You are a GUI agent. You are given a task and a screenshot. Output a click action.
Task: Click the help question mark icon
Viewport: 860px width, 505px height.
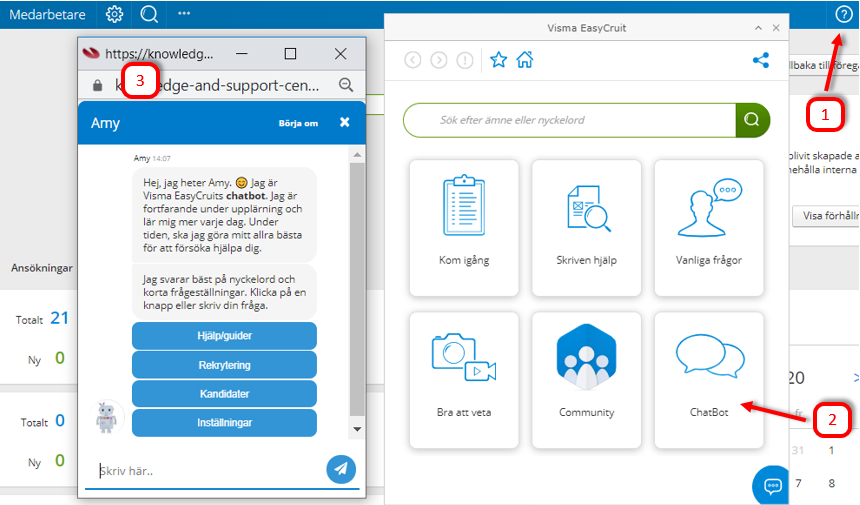(x=843, y=14)
